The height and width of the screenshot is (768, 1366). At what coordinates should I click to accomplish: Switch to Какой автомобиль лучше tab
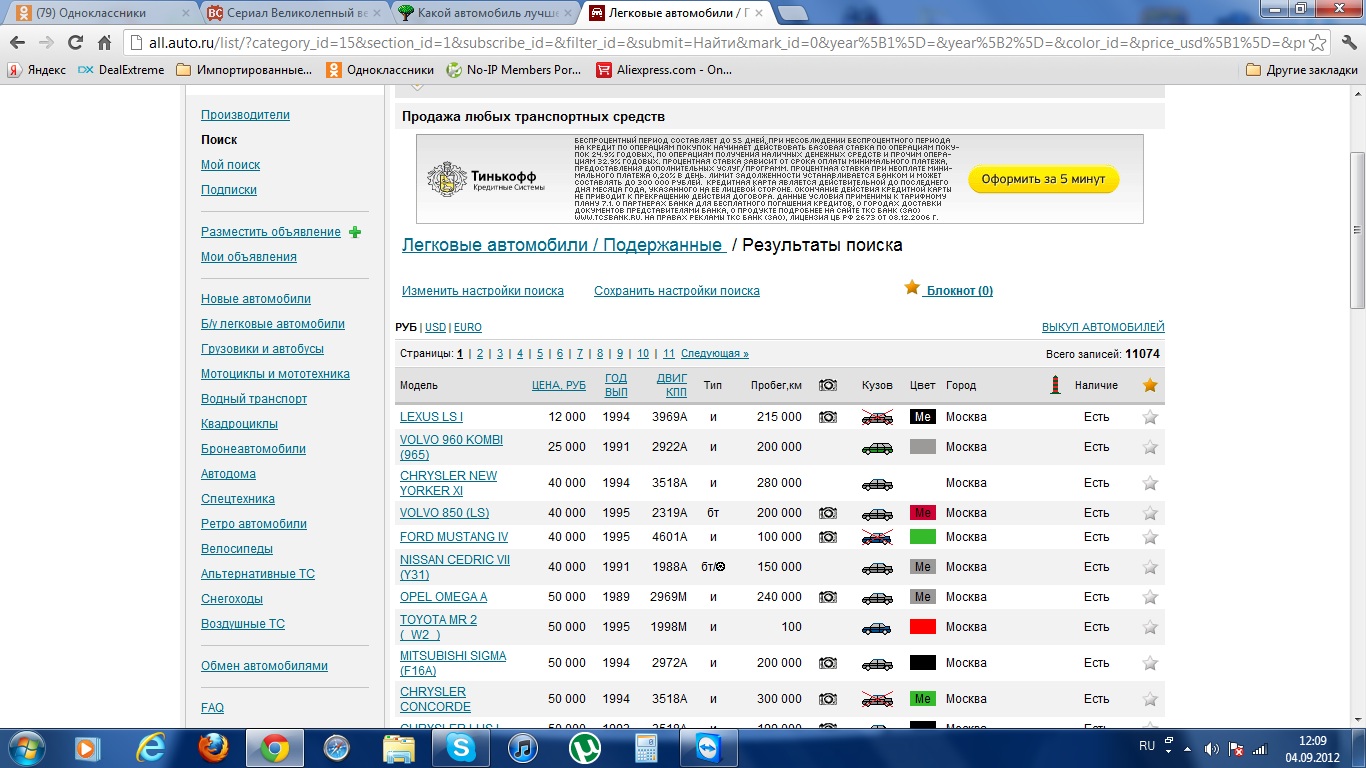[x=485, y=13]
